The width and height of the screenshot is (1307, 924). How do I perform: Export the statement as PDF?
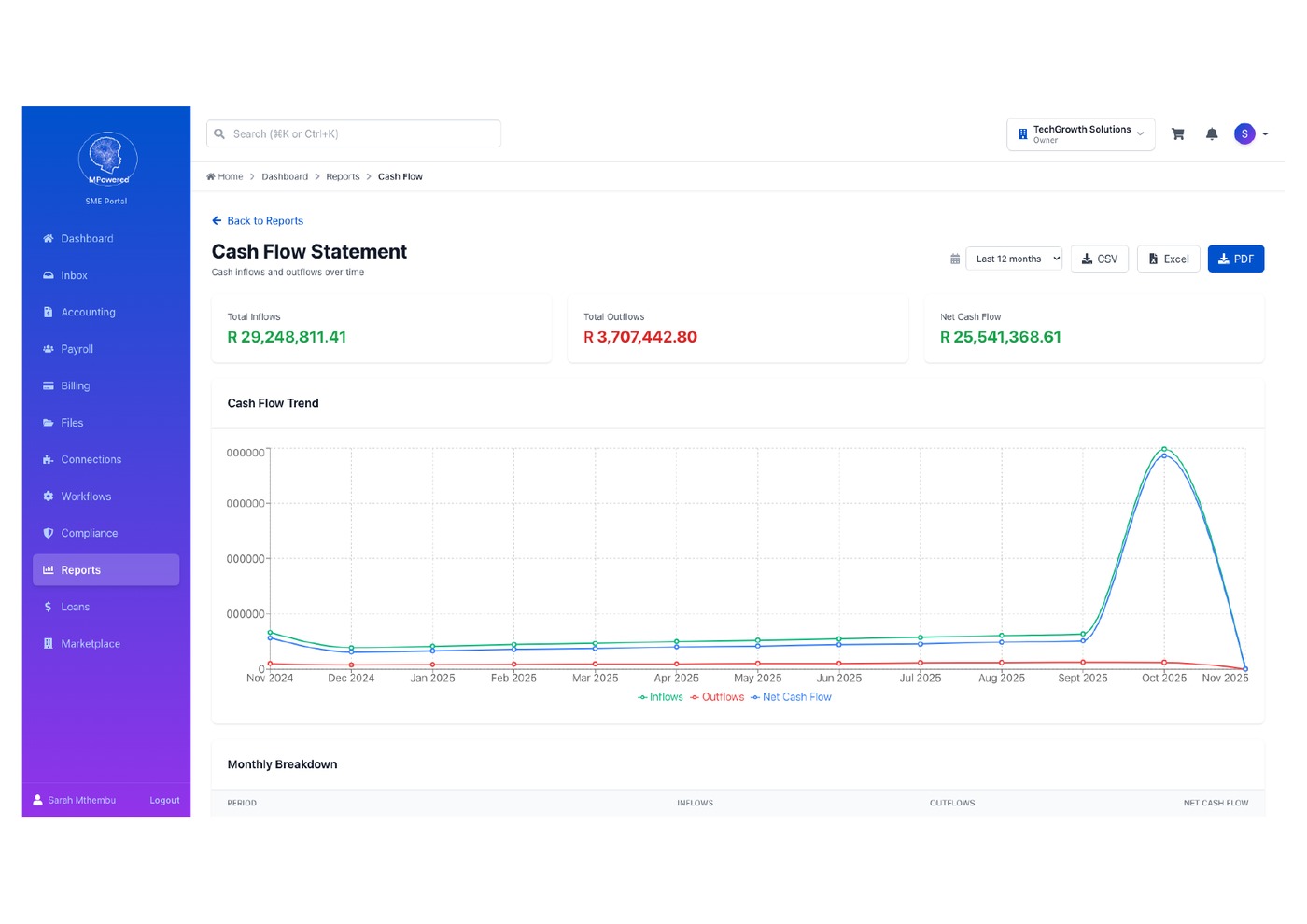[1235, 259]
